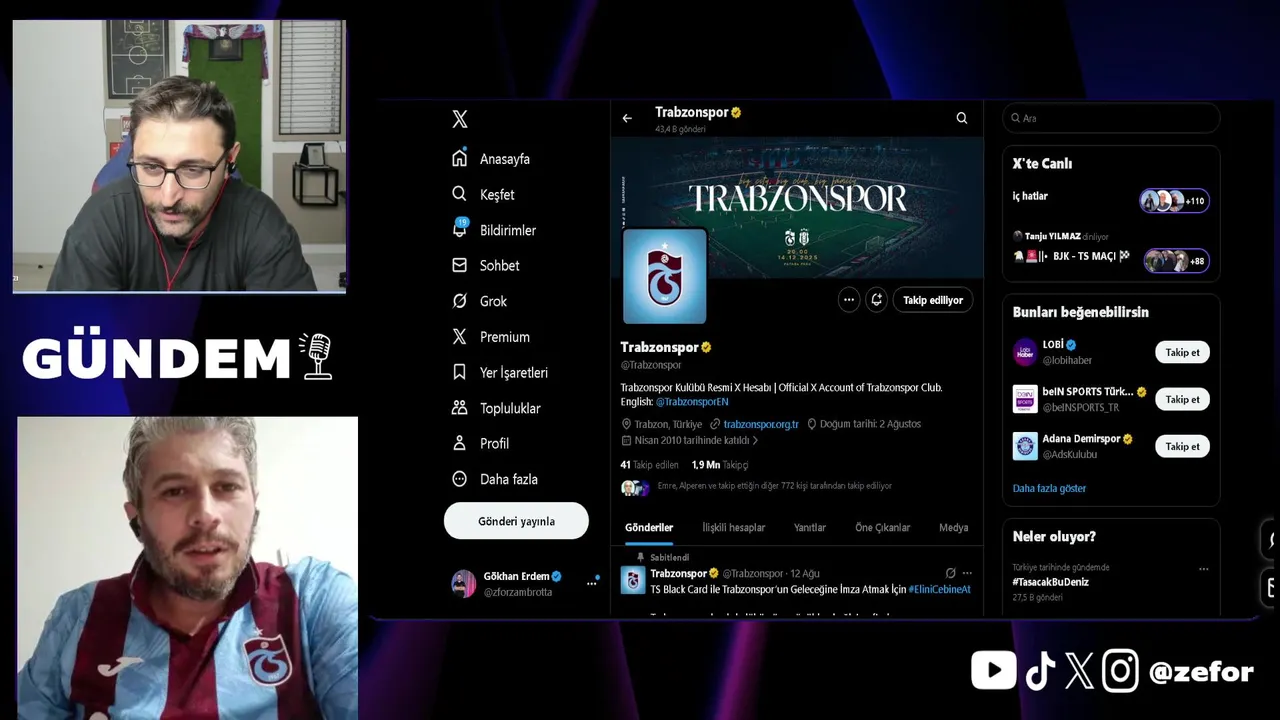Open Topluluklar communities
1280x720 pixels.
point(496,408)
